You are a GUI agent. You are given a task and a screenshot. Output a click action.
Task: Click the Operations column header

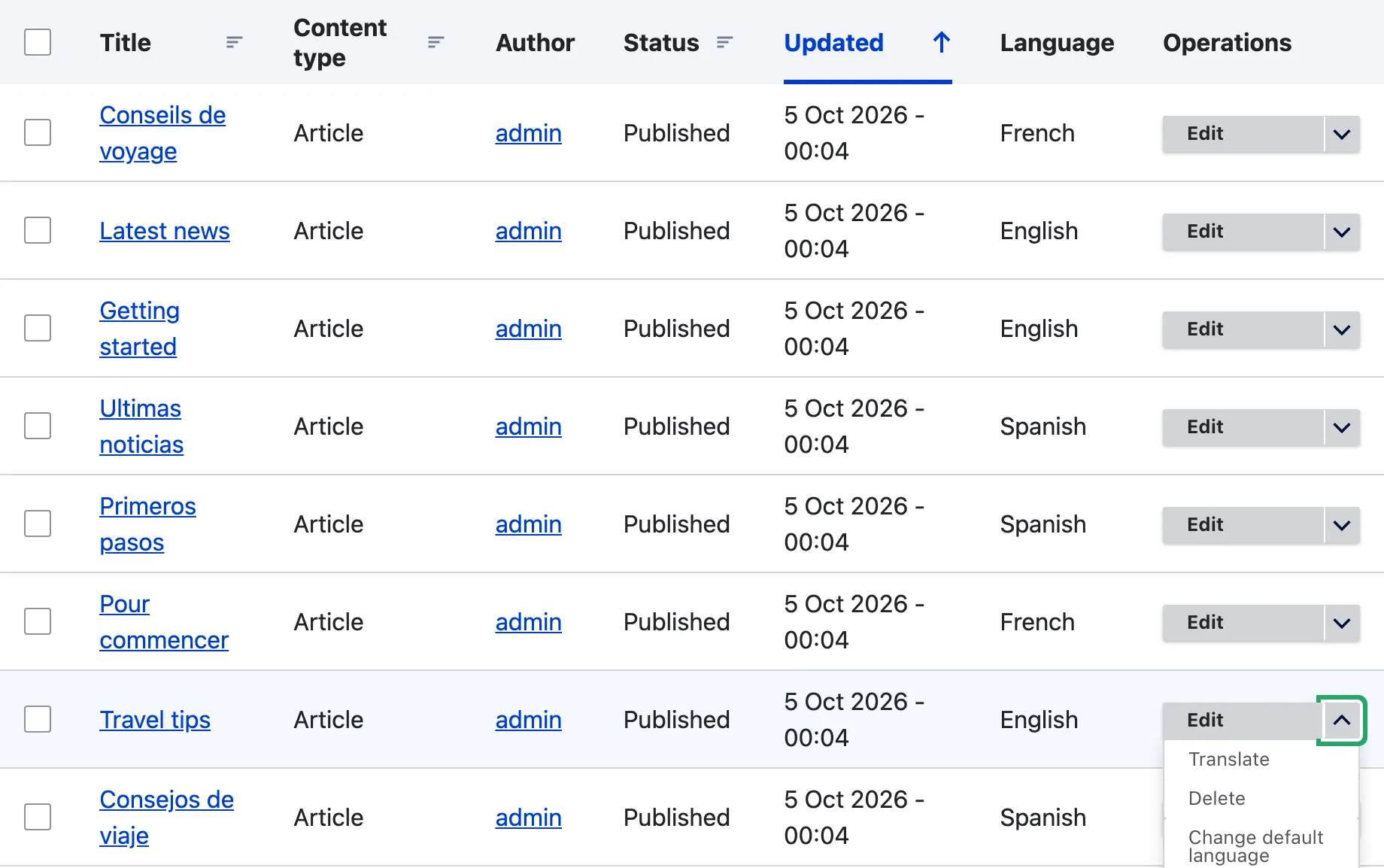pyautogui.click(x=1227, y=43)
